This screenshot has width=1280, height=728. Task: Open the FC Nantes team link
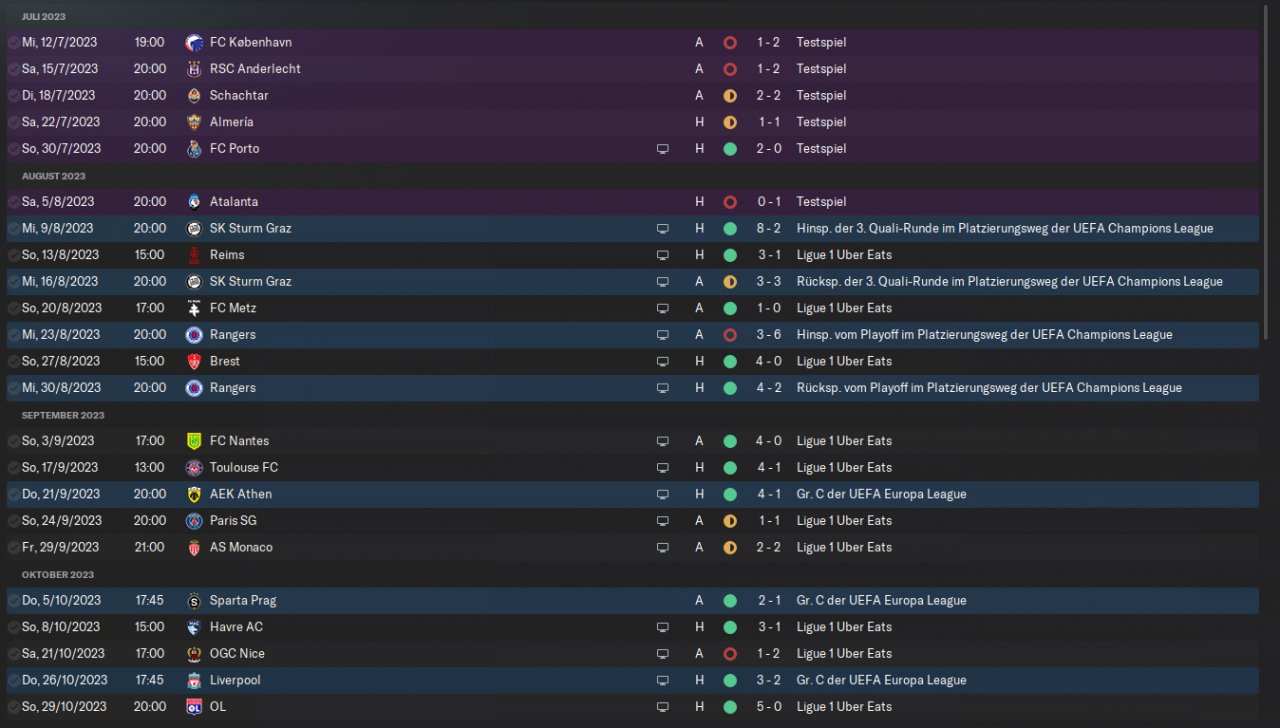click(x=239, y=441)
